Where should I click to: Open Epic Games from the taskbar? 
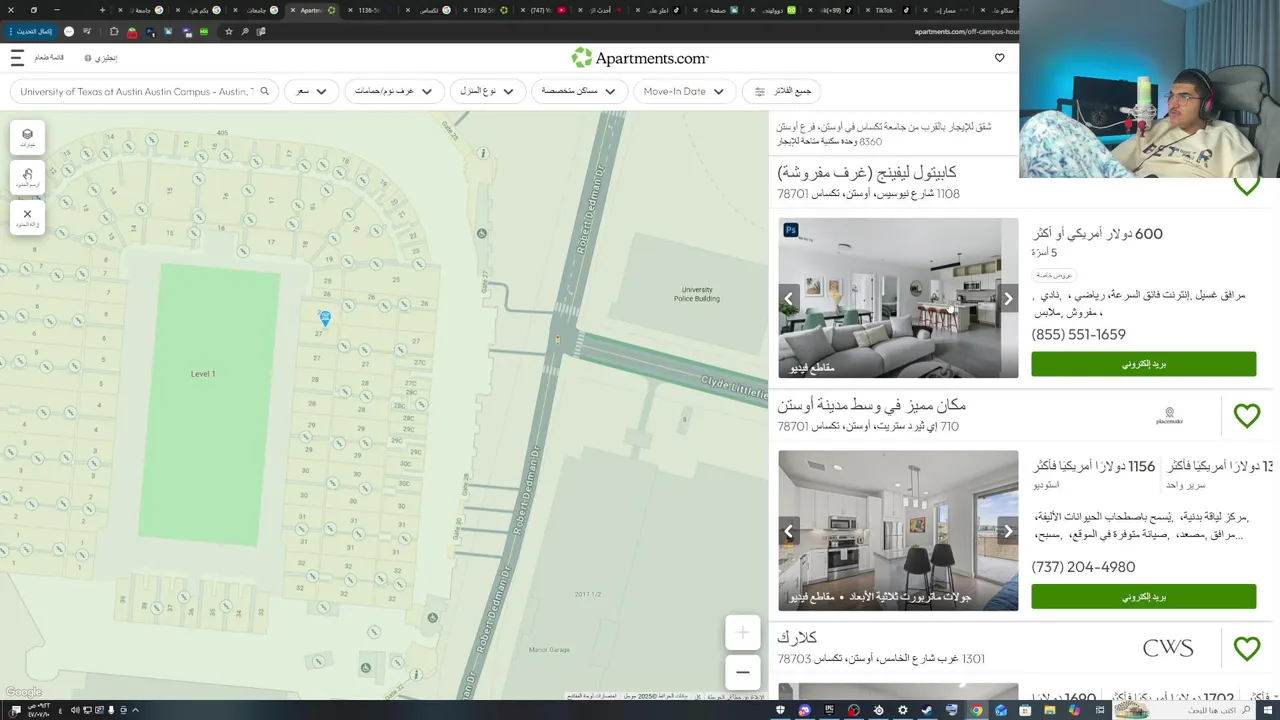click(829, 710)
